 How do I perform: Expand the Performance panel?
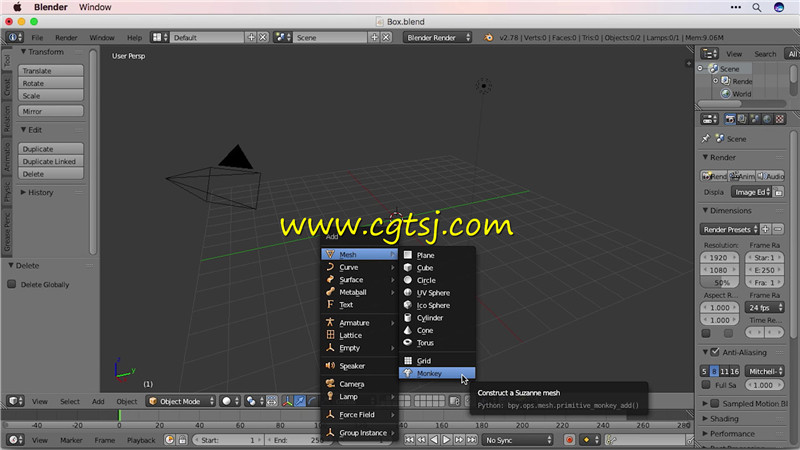(x=705, y=433)
